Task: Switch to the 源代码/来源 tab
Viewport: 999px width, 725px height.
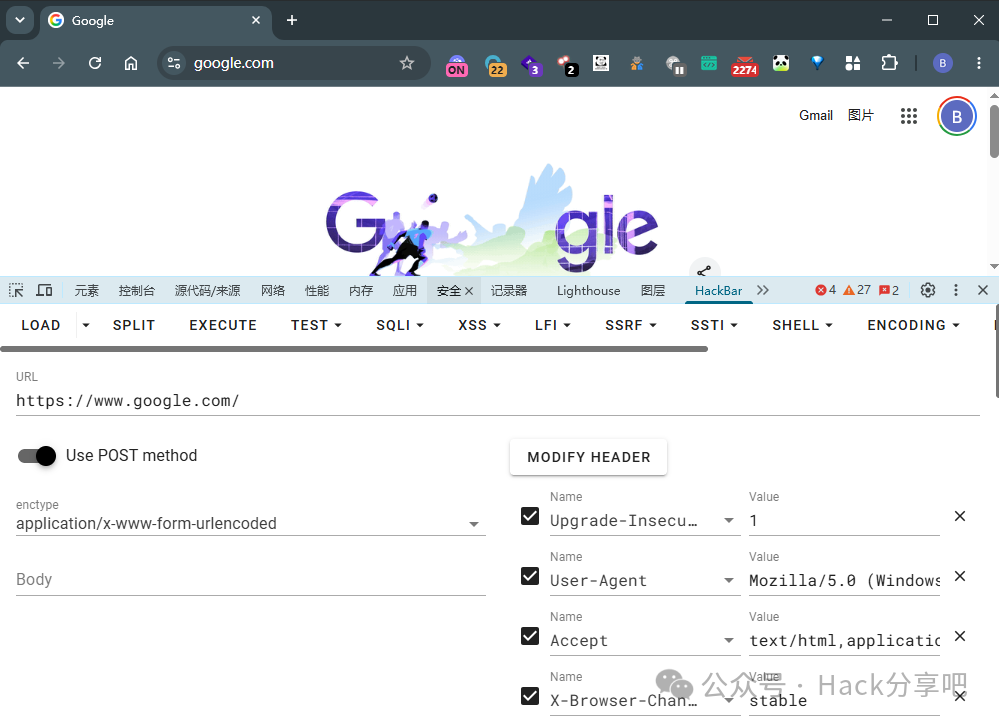Action: [x=208, y=291]
